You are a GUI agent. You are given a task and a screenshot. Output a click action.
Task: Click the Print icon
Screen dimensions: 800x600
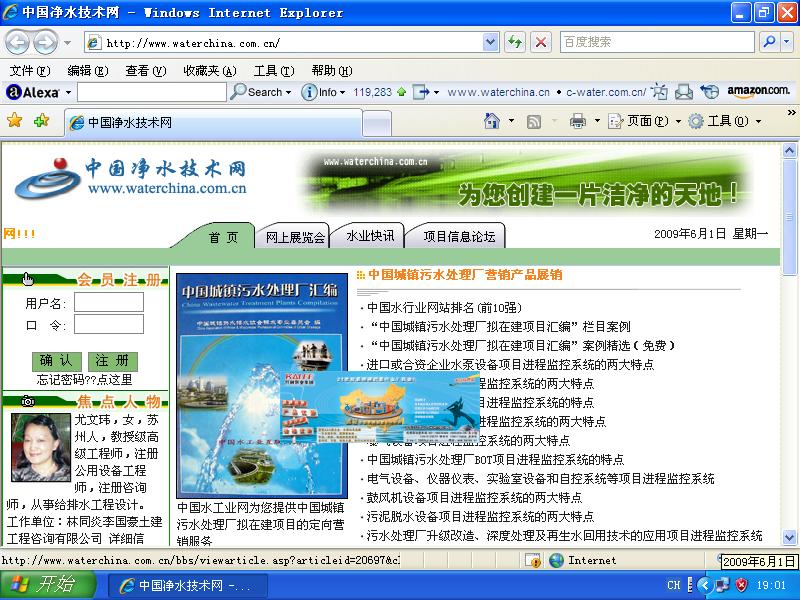[578, 121]
